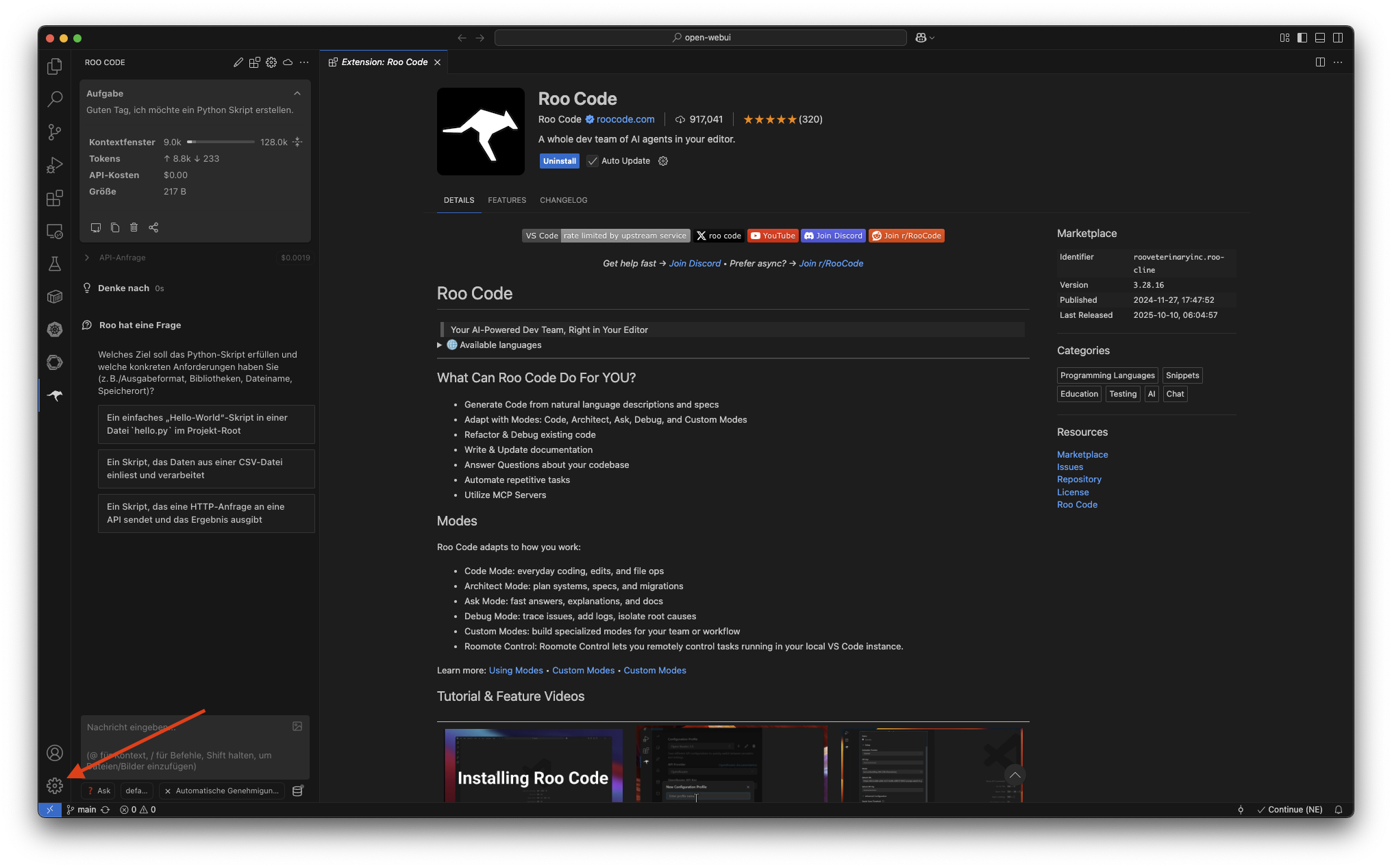Delete the task with trash icon

pos(134,227)
